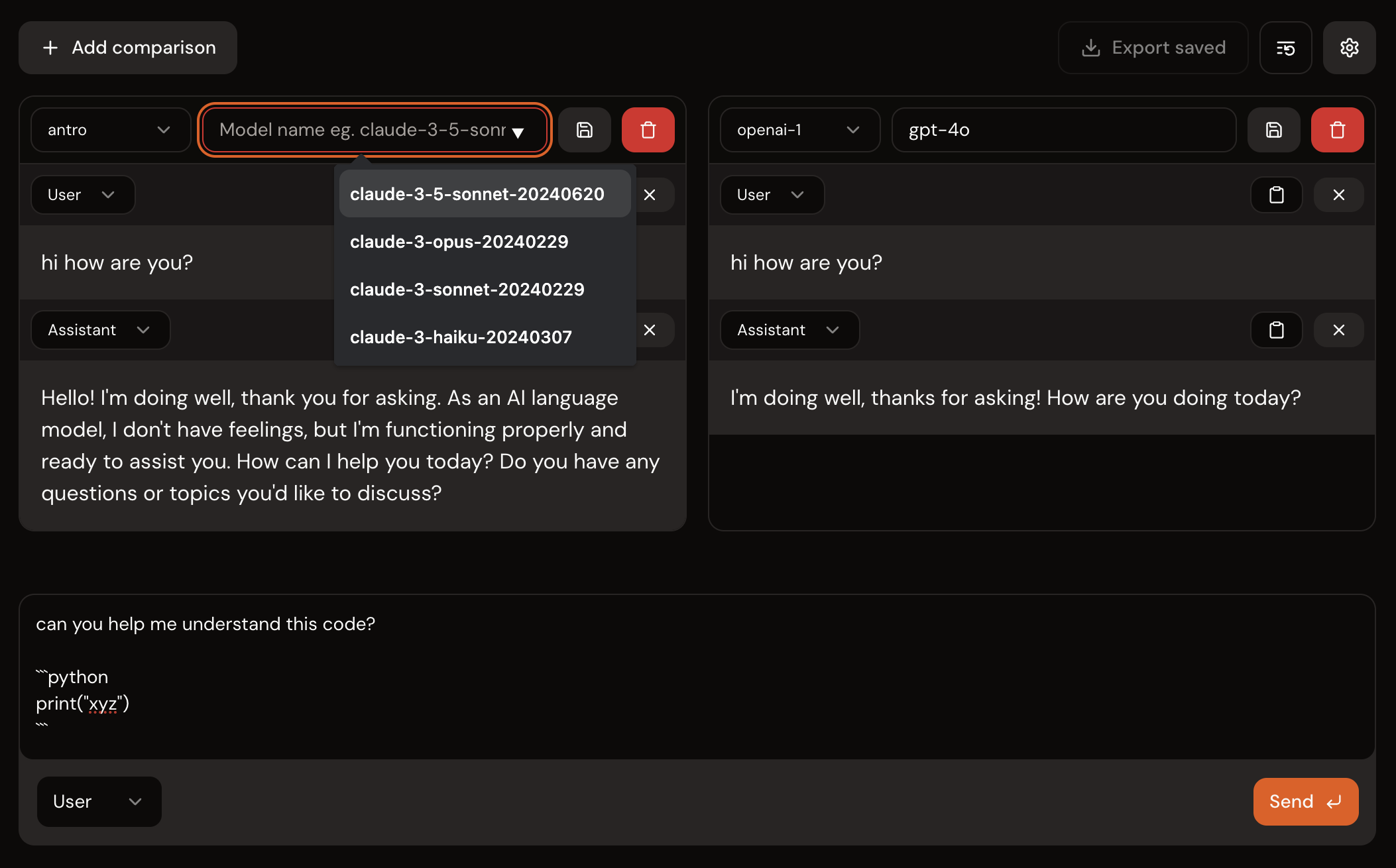Choose claude-3-opus-20240229 model option

click(x=459, y=242)
